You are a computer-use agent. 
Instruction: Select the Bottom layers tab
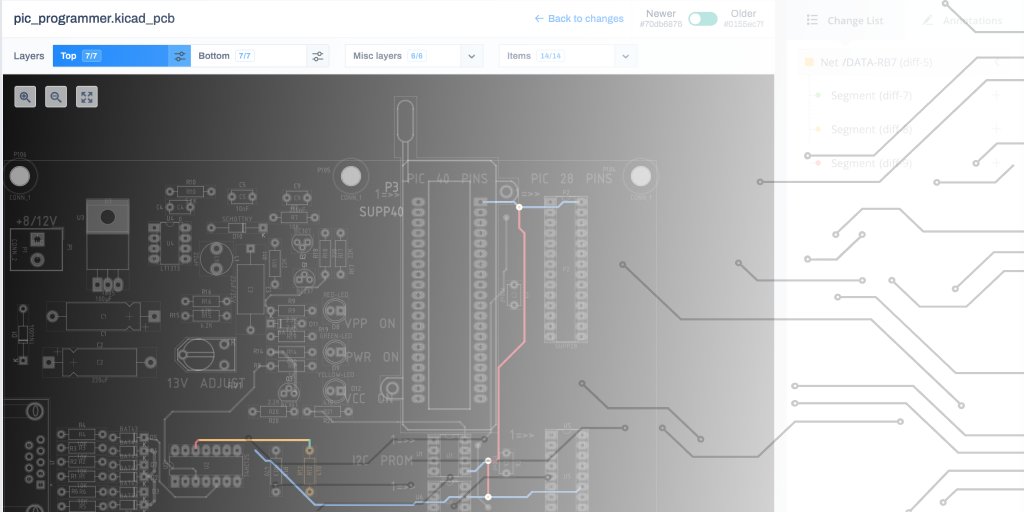click(249, 56)
